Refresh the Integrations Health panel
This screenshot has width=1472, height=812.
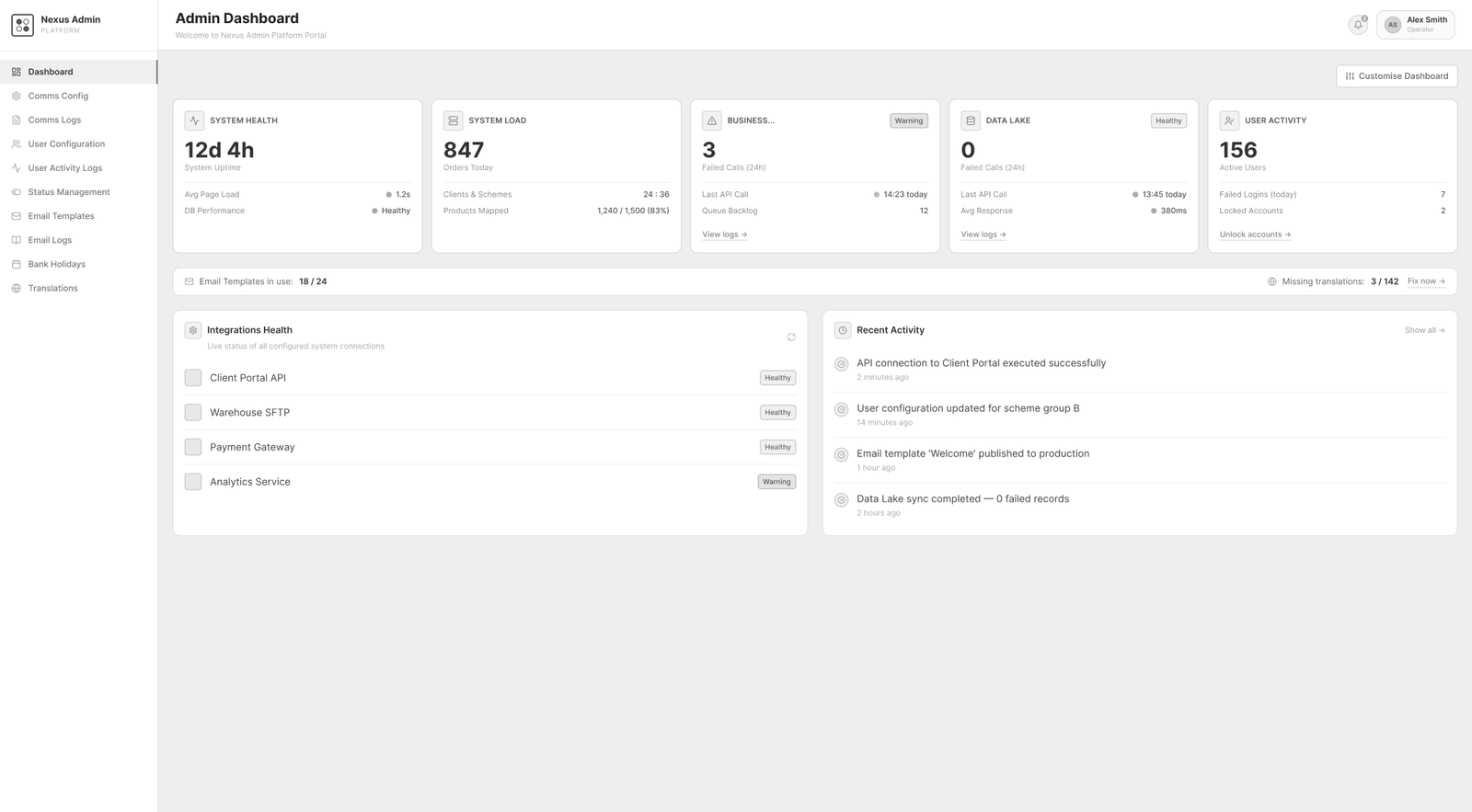click(791, 337)
